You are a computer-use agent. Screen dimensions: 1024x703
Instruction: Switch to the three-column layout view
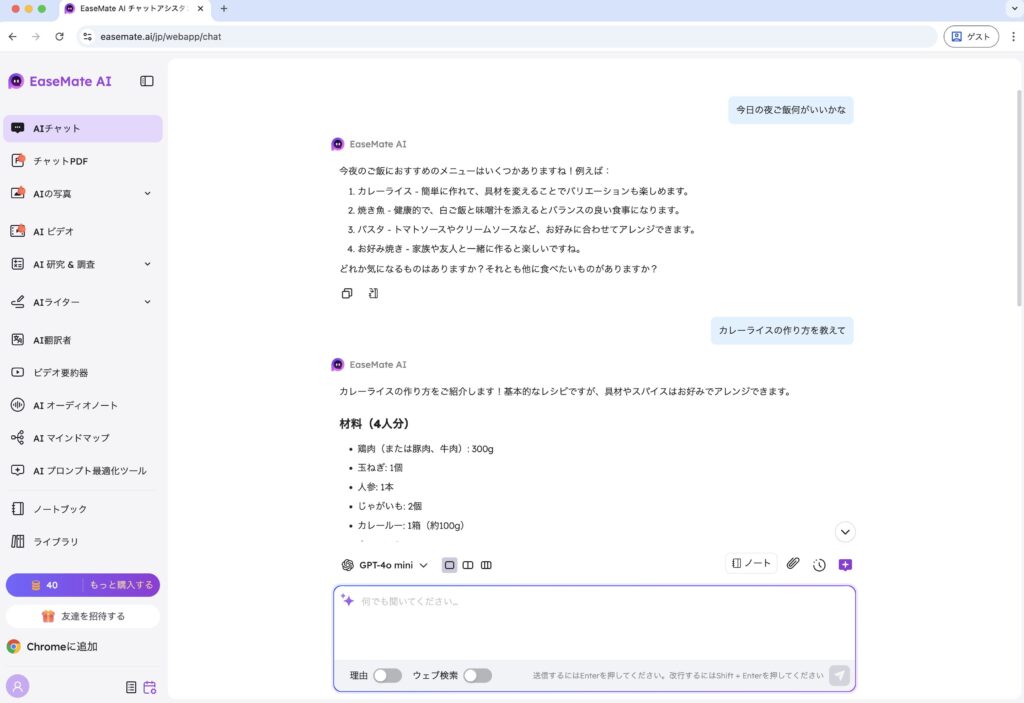pyautogui.click(x=486, y=565)
